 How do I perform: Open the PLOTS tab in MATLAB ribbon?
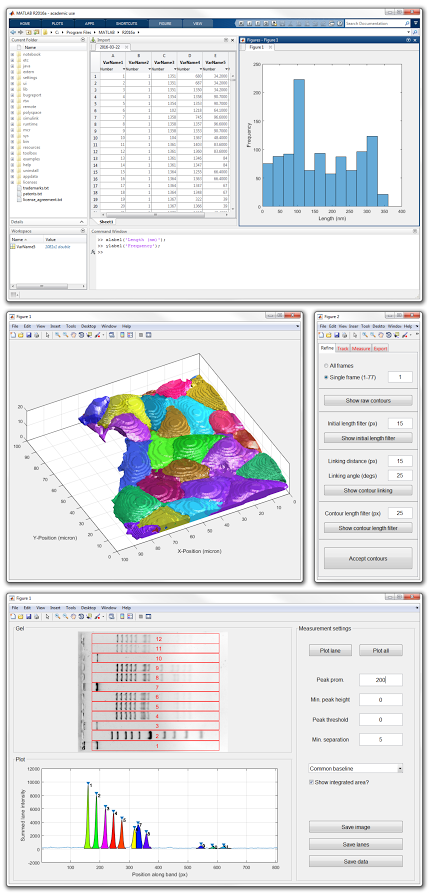[57, 23]
